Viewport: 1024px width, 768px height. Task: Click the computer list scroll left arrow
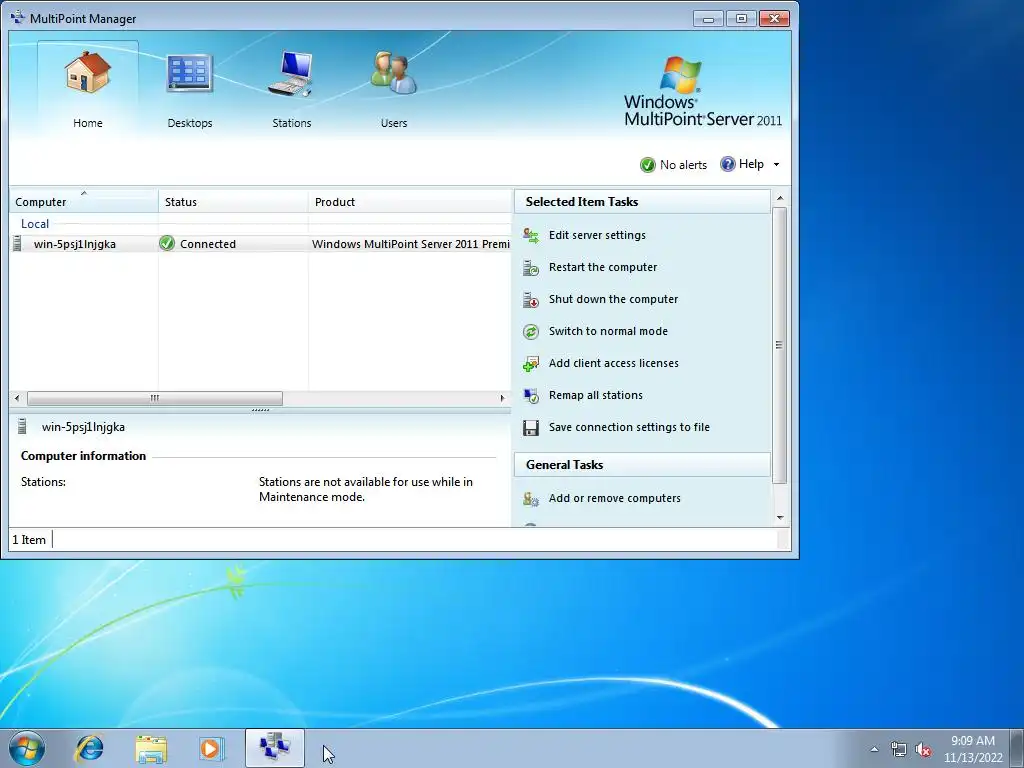17,398
